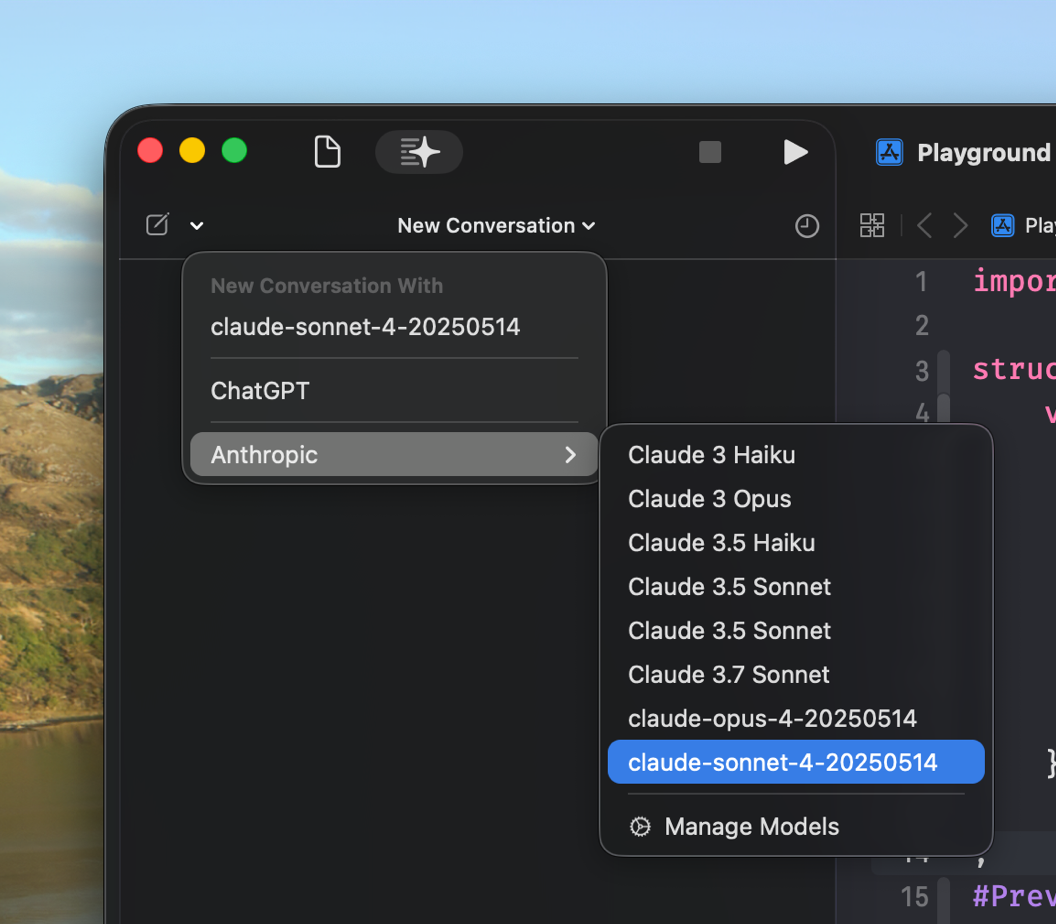Image resolution: width=1056 pixels, height=924 pixels.
Task: Select Claude 3 Opus model
Action: 796,498
